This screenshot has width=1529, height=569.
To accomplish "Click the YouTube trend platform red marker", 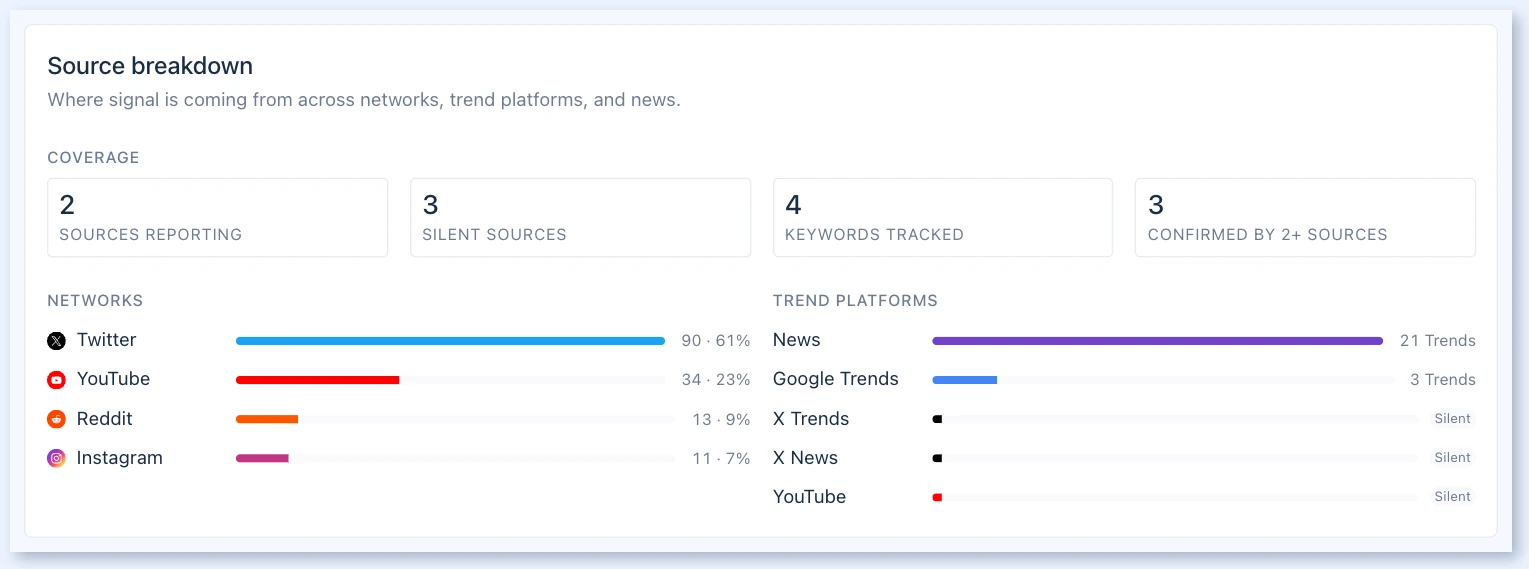I will click(x=937, y=497).
